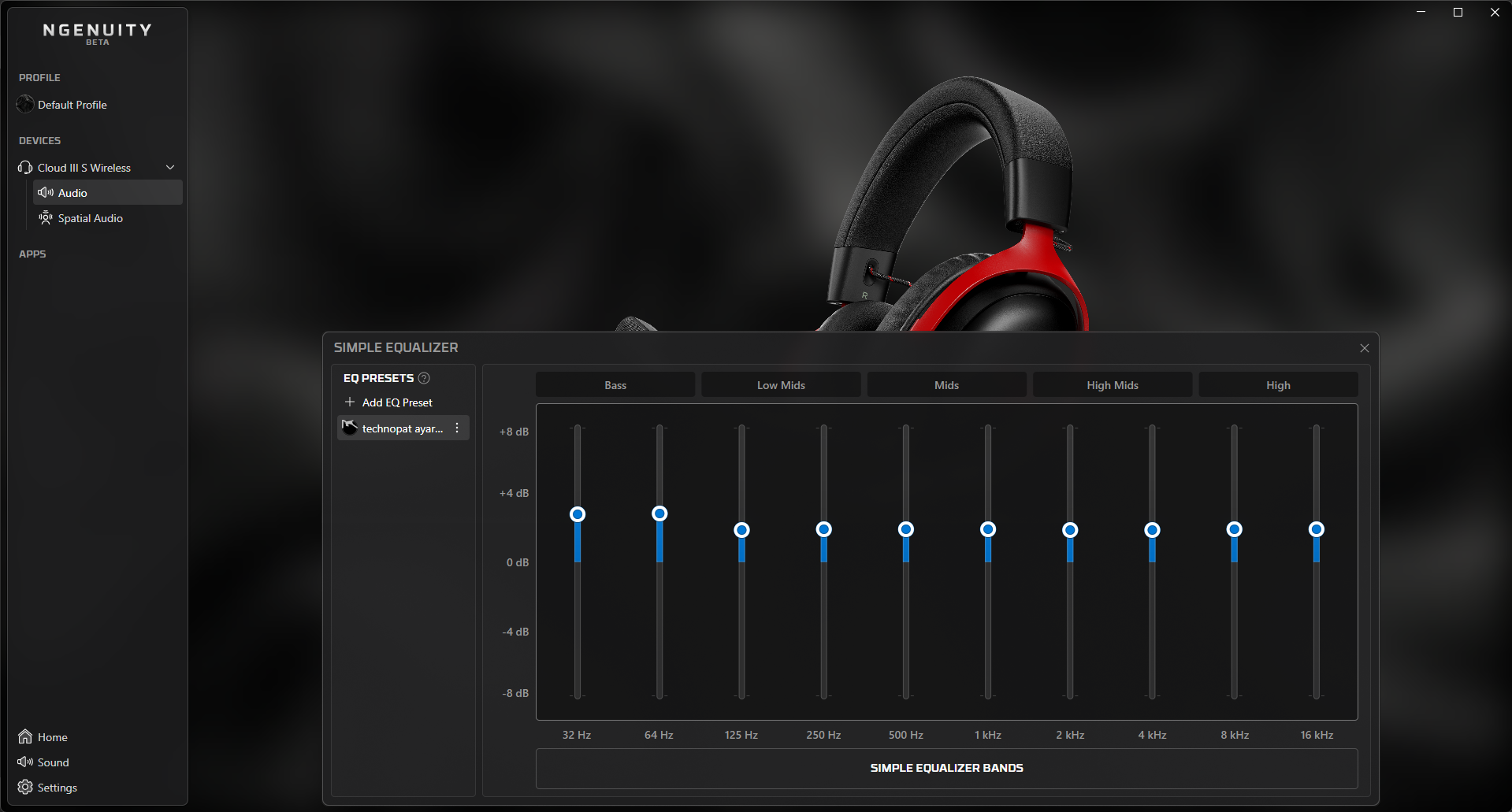Click the High band group header
Viewport: 1512px width, 812px height.
[x=1278, y=385]
